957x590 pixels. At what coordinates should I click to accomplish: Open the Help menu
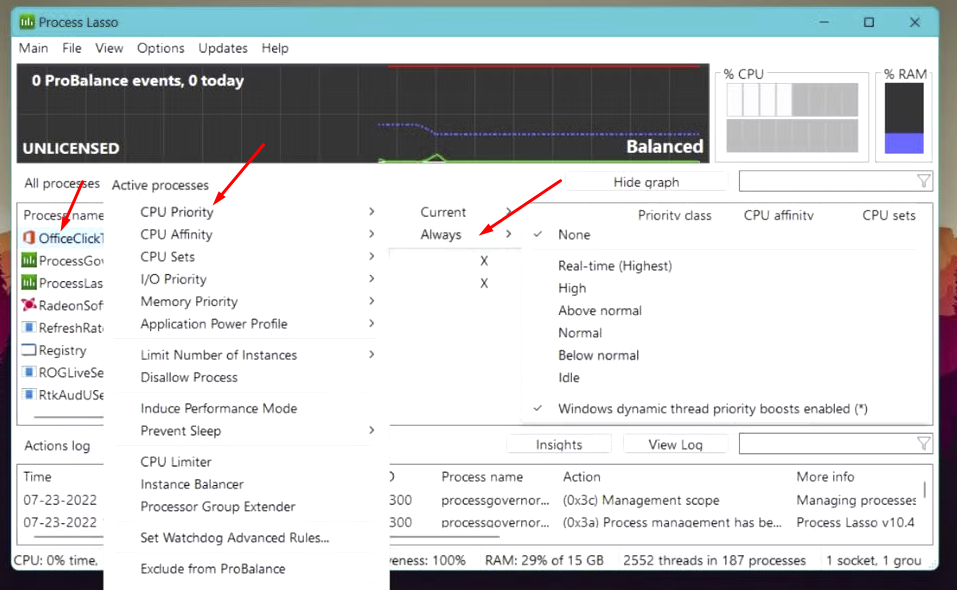pyautogui.click(x=275, y=48)
